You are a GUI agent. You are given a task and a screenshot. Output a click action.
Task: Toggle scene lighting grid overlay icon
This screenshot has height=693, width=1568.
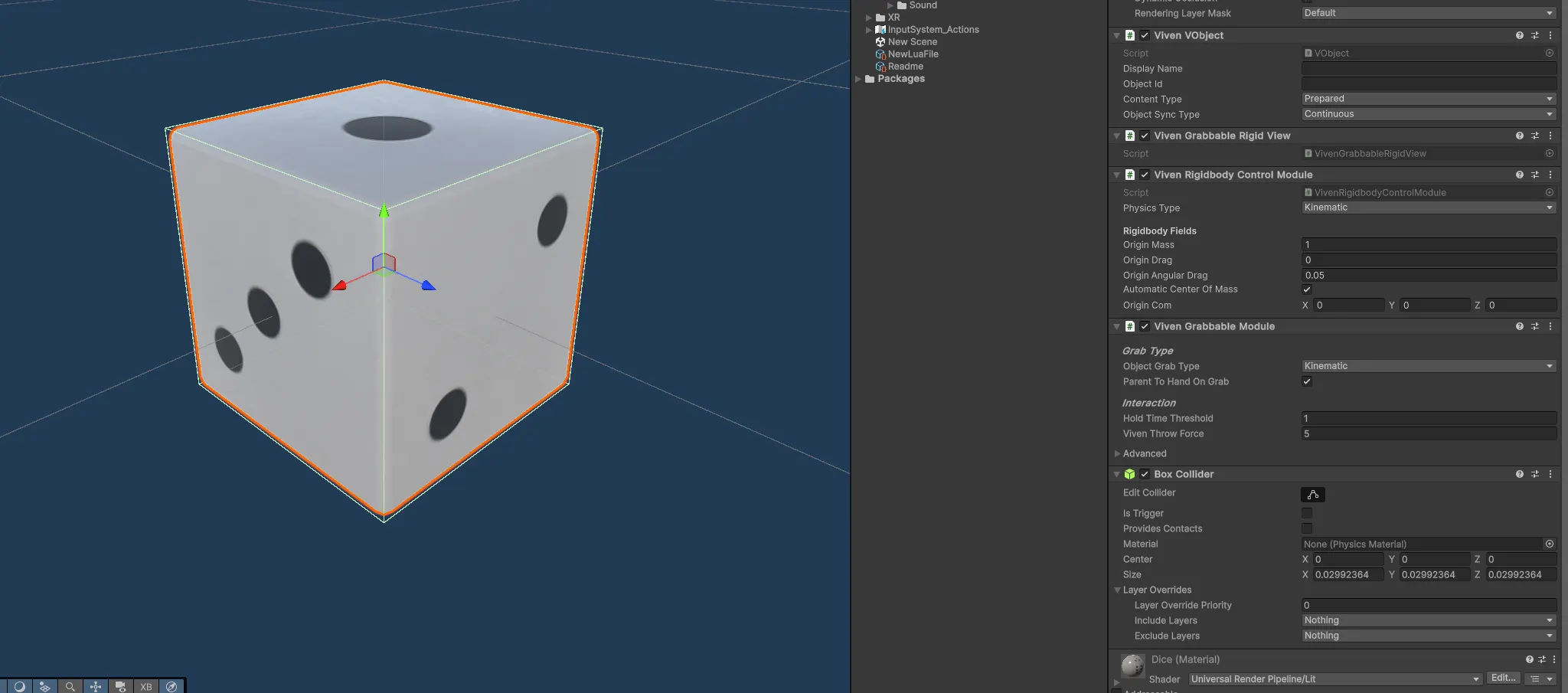click(44, 686)
